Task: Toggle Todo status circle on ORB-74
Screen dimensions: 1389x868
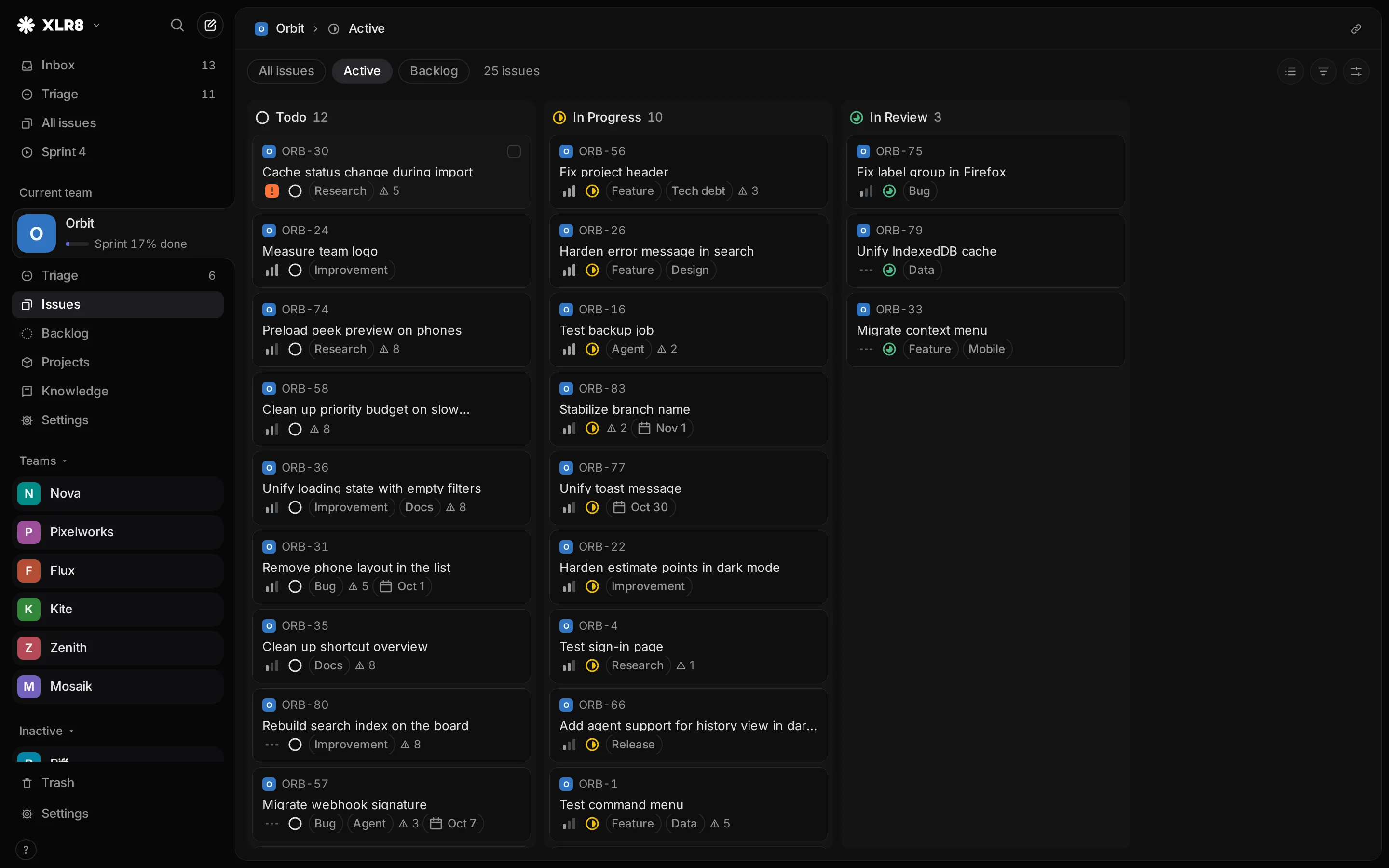Action: (295, 349)
